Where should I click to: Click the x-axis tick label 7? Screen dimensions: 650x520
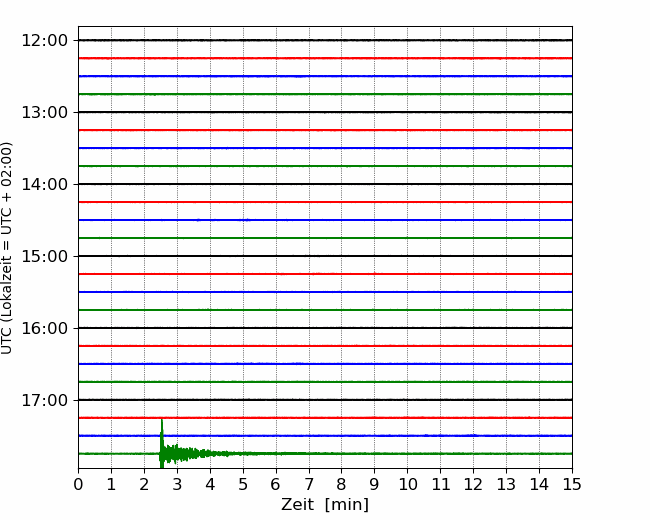click(309, 484)
